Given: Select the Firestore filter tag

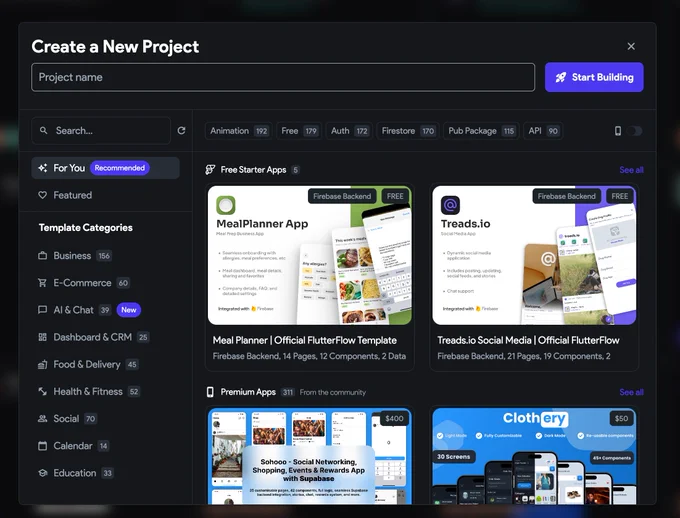Looking at the screenshot, I should pos(408,131).
